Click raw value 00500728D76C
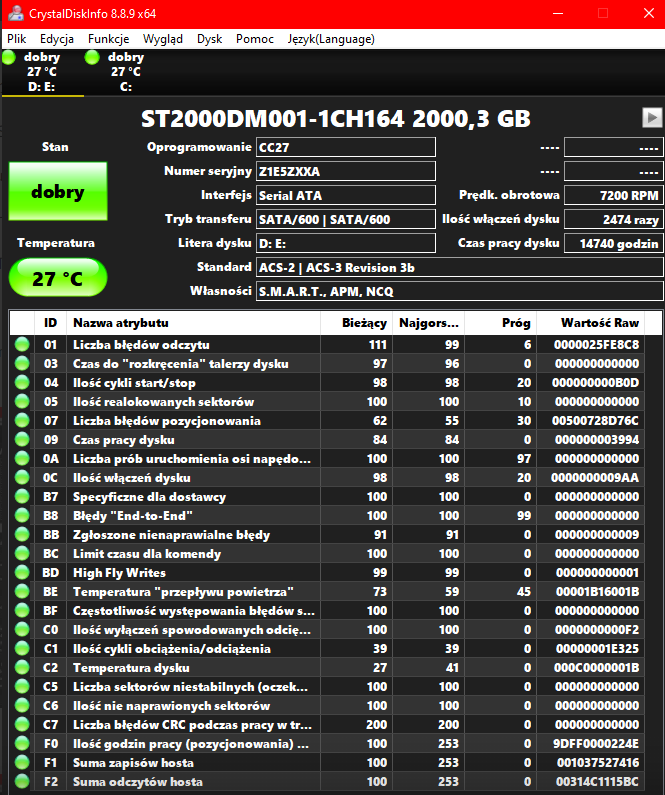This screenshot has width=665, height=795. [x=595, y=421]
